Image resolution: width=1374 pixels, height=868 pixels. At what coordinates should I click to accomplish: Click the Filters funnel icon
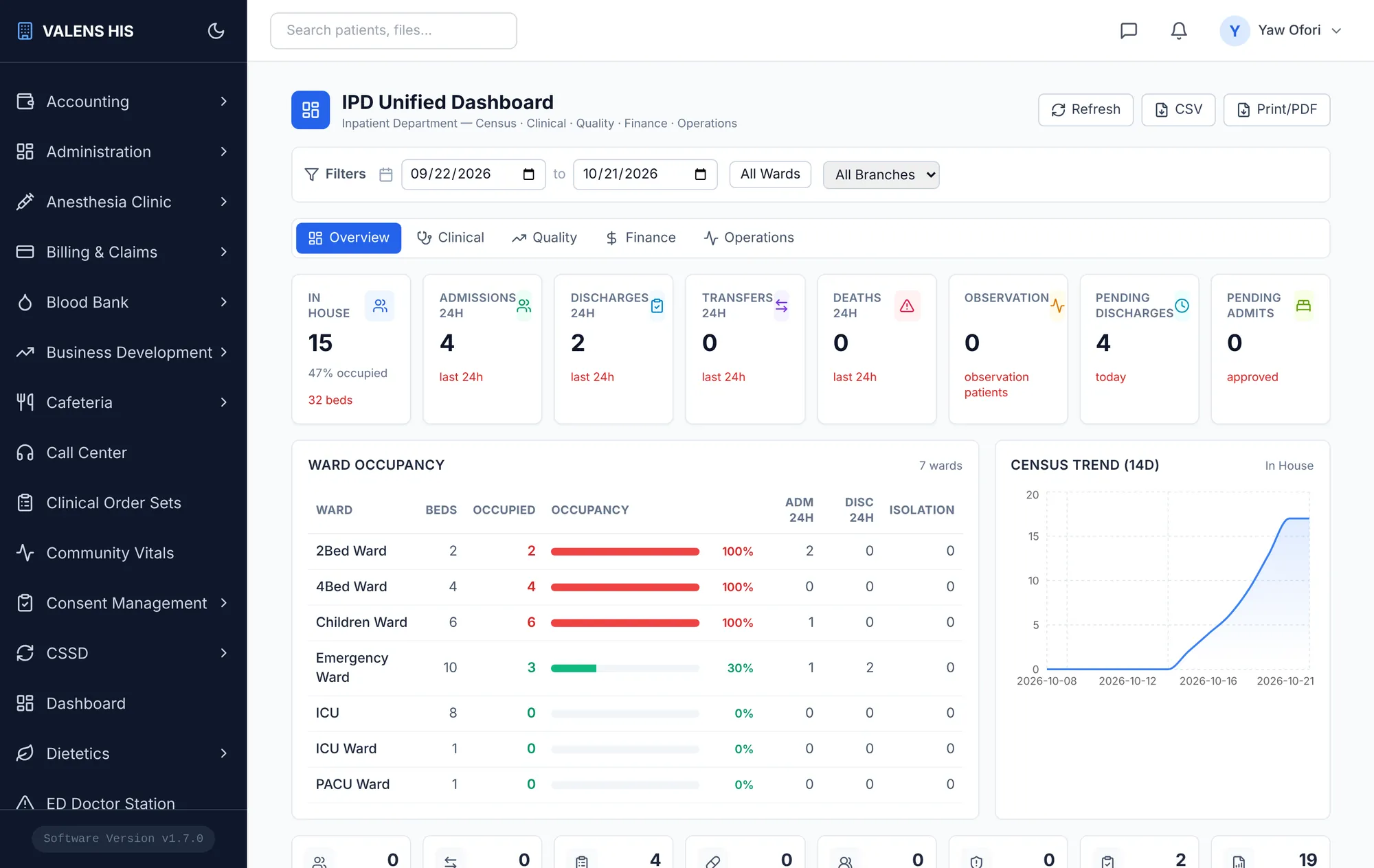click(x=311, y=174)
